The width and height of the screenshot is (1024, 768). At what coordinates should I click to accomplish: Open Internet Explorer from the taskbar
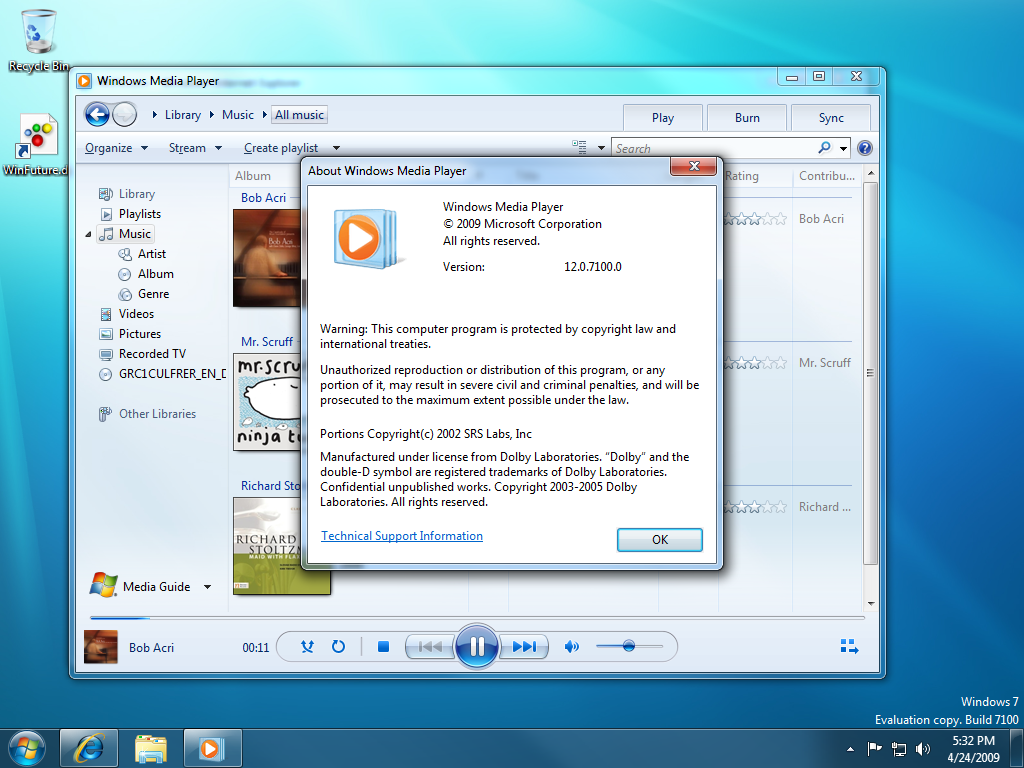pos(89,748)
